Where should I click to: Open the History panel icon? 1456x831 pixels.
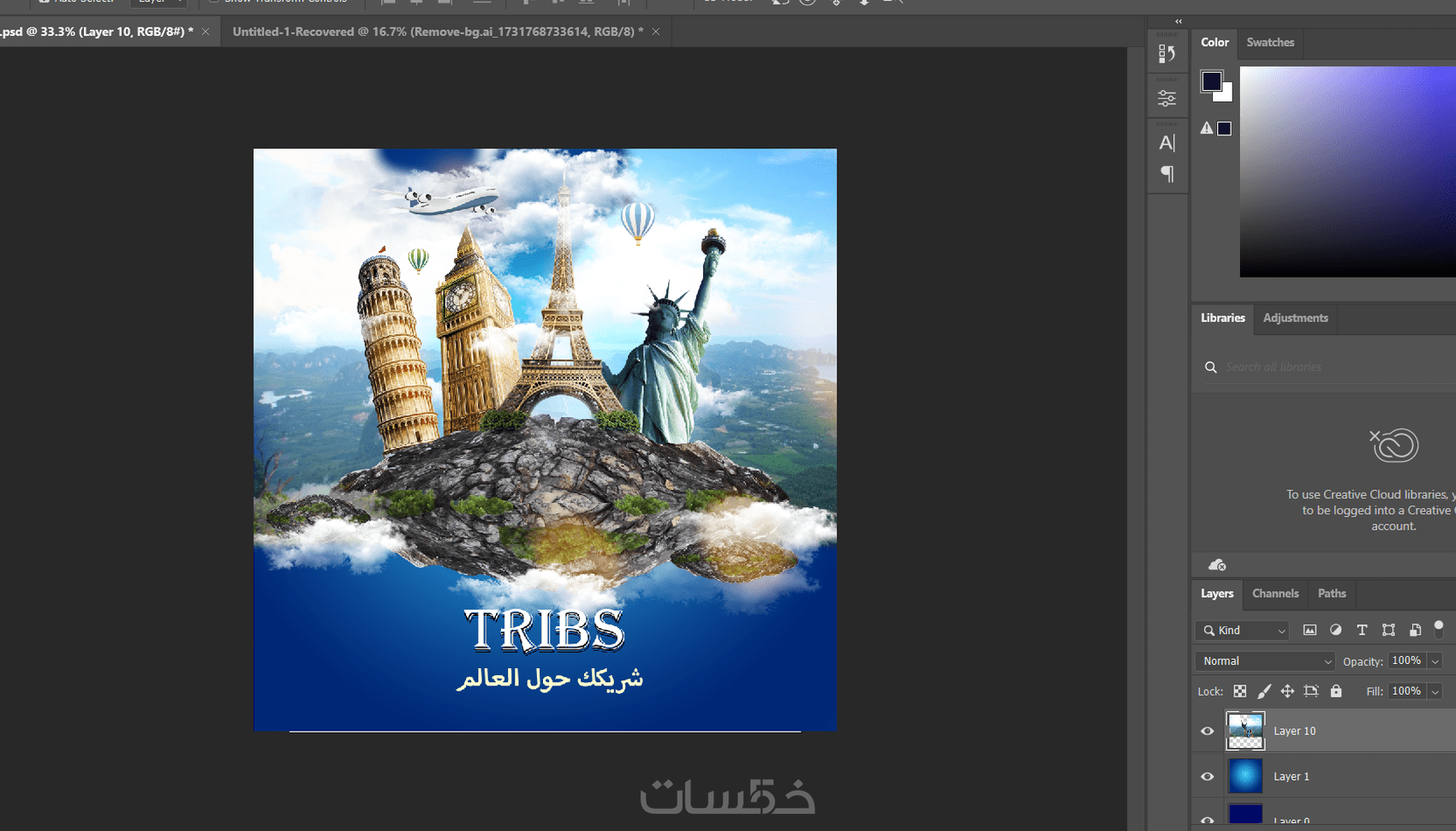coord(1167,54)
